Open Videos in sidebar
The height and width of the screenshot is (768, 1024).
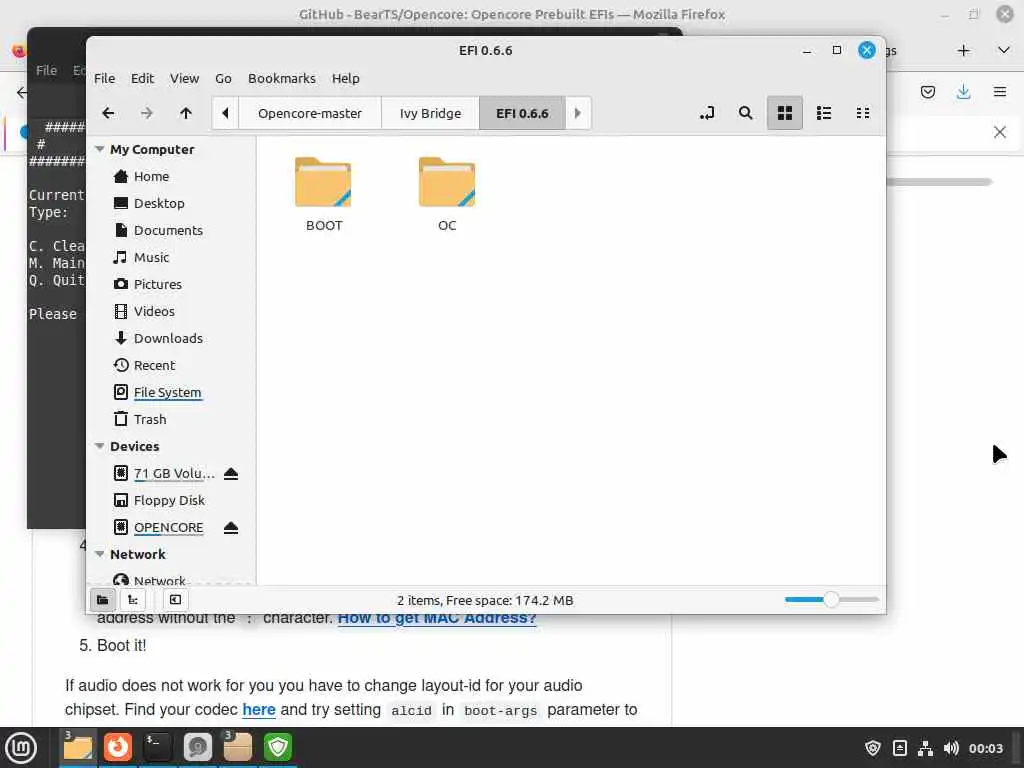click(x=154, y=312)
